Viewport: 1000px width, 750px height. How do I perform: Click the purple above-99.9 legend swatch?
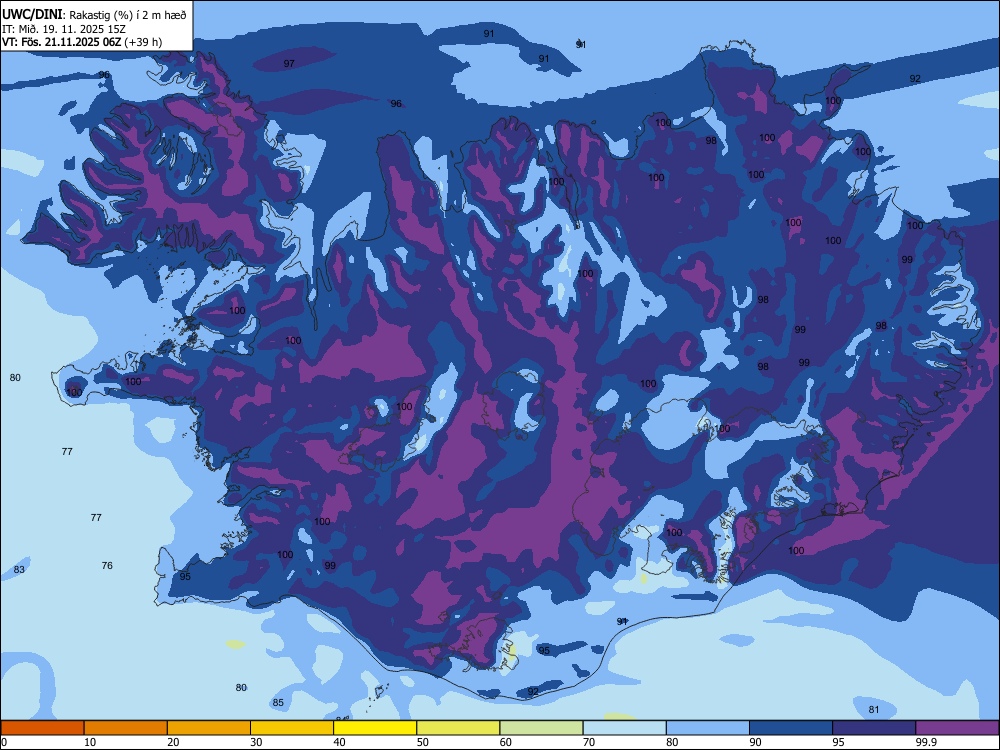(x=957, y=728)
